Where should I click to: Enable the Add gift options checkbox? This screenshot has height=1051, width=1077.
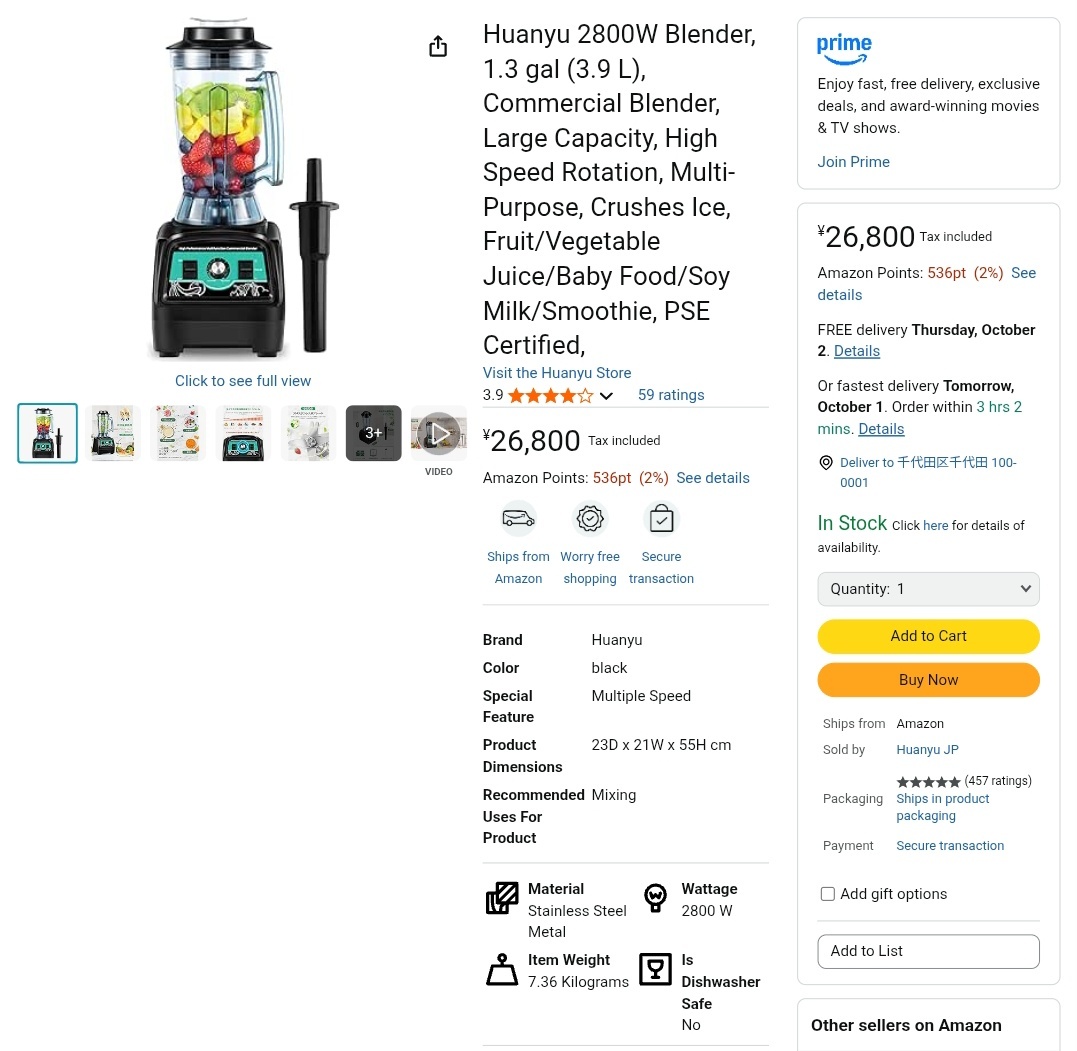pos(828,894)
